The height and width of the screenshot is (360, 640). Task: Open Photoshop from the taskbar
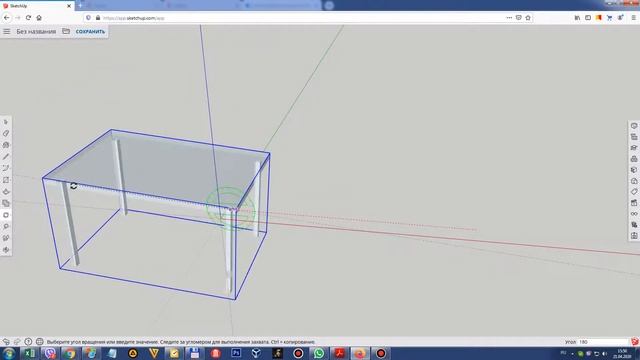[x=236, y=353]
